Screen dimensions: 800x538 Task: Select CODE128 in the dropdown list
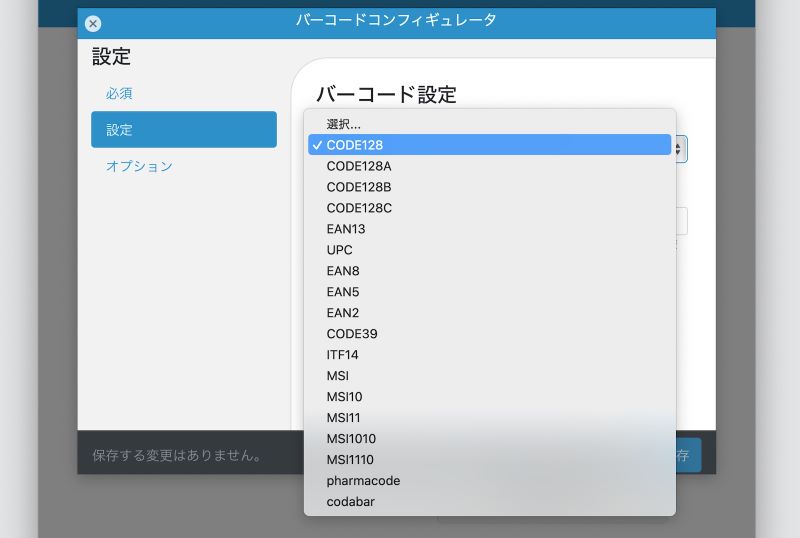489,145
